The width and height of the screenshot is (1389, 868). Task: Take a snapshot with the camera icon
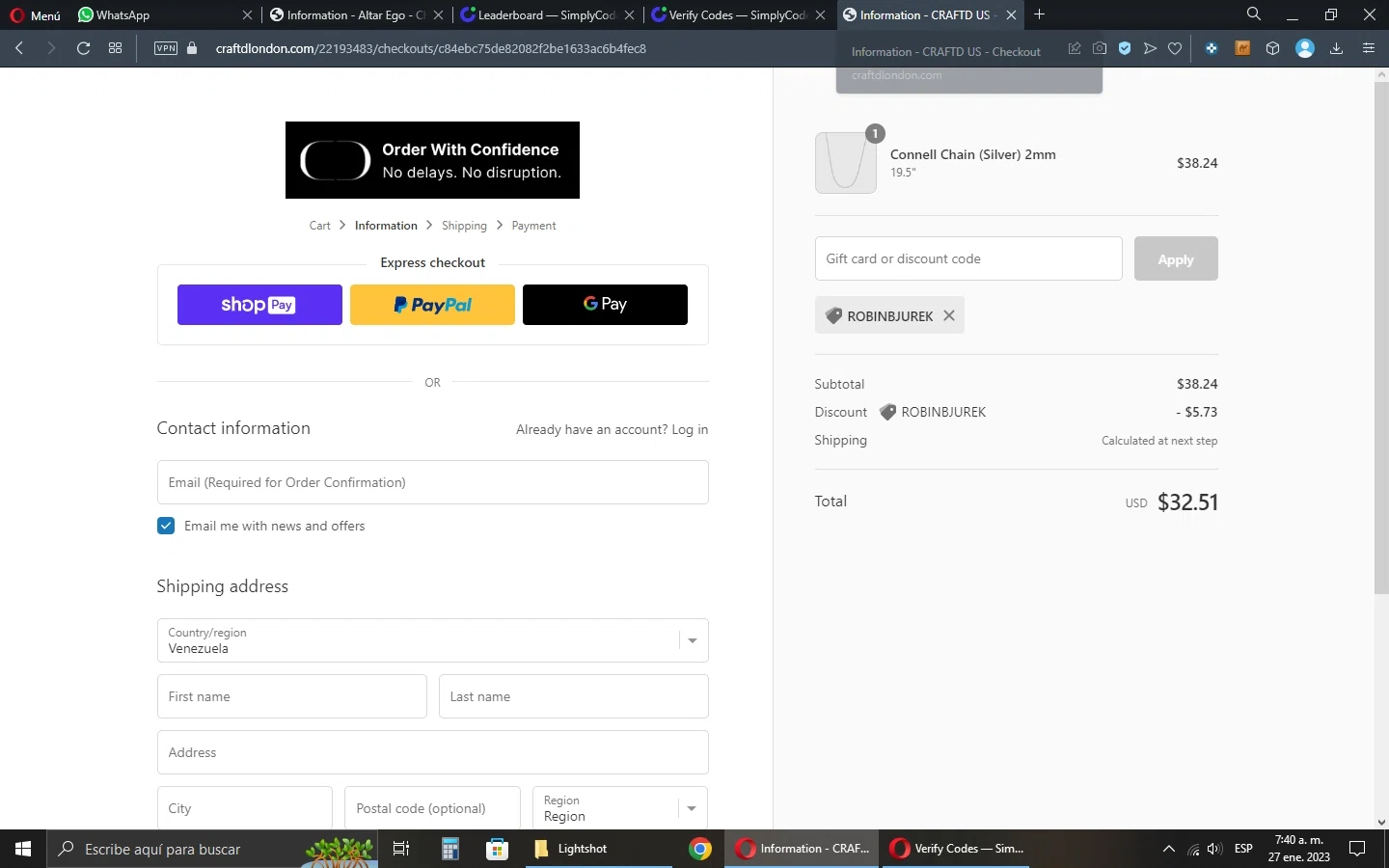click(1100, 48)
